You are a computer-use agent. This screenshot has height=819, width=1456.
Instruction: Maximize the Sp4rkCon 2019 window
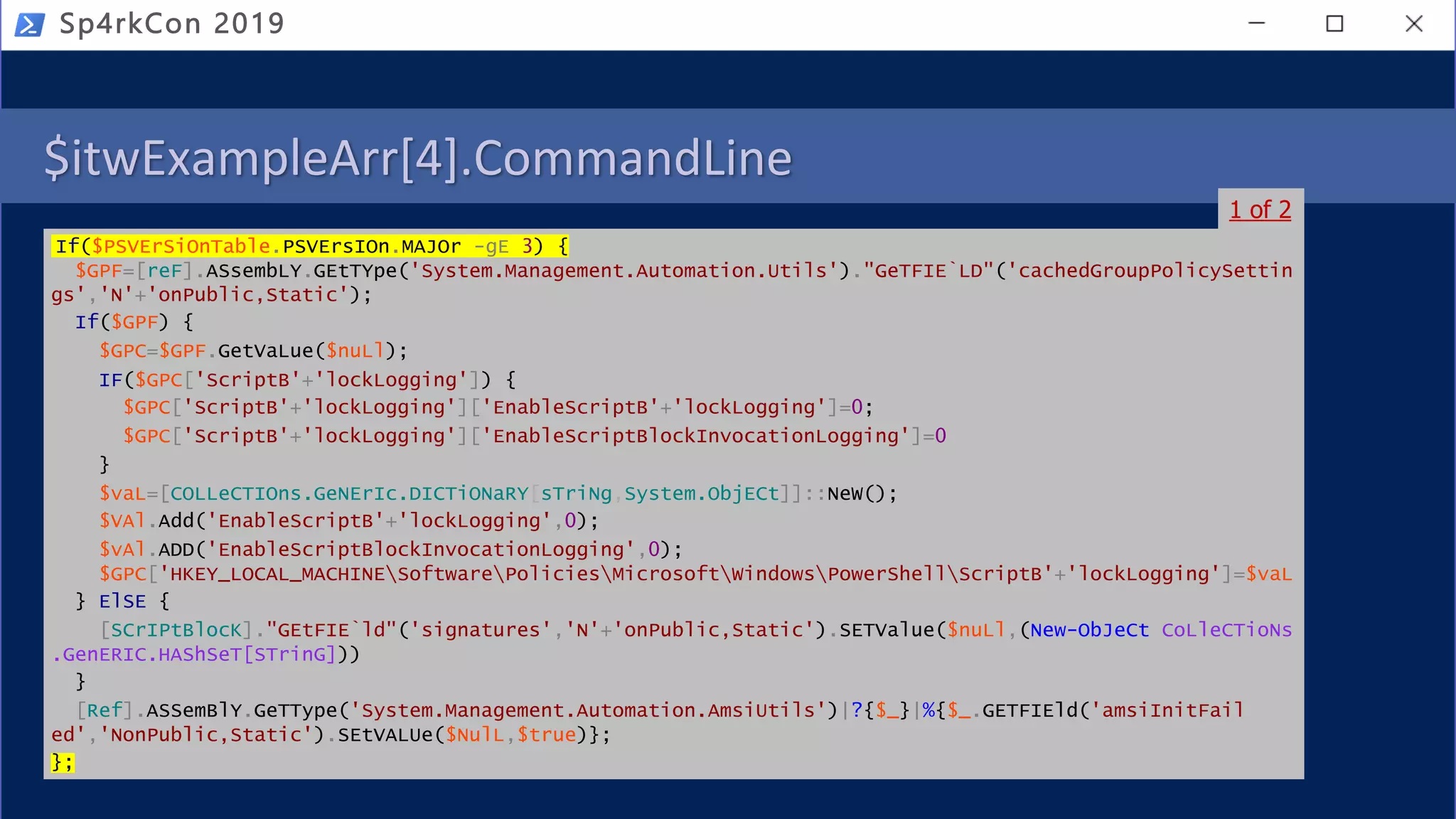[1334, 23]
